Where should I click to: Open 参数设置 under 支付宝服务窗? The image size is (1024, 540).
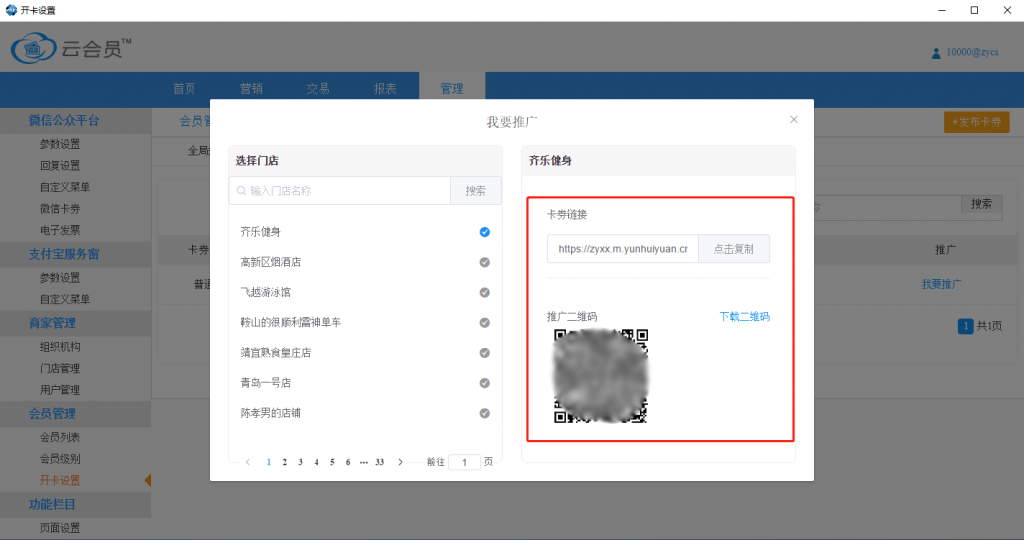pos(60,278)
